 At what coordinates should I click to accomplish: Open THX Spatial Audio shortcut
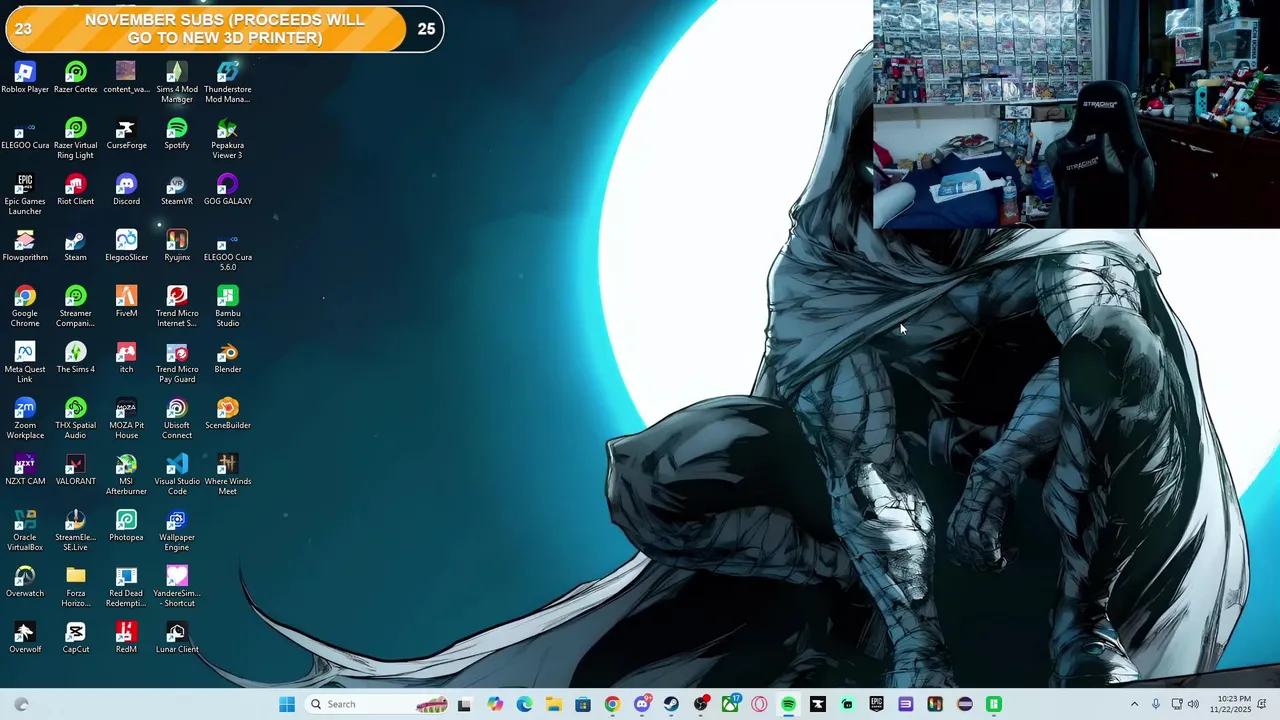[76, 419]
